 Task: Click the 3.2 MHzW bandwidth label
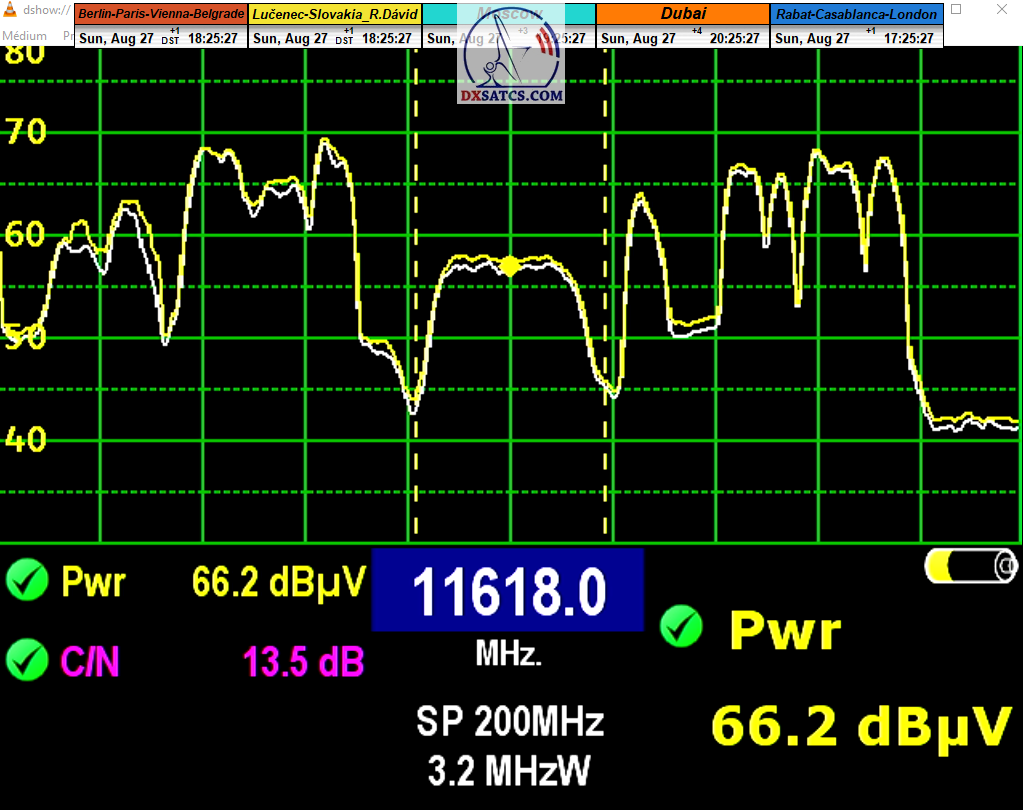(509, 770)
